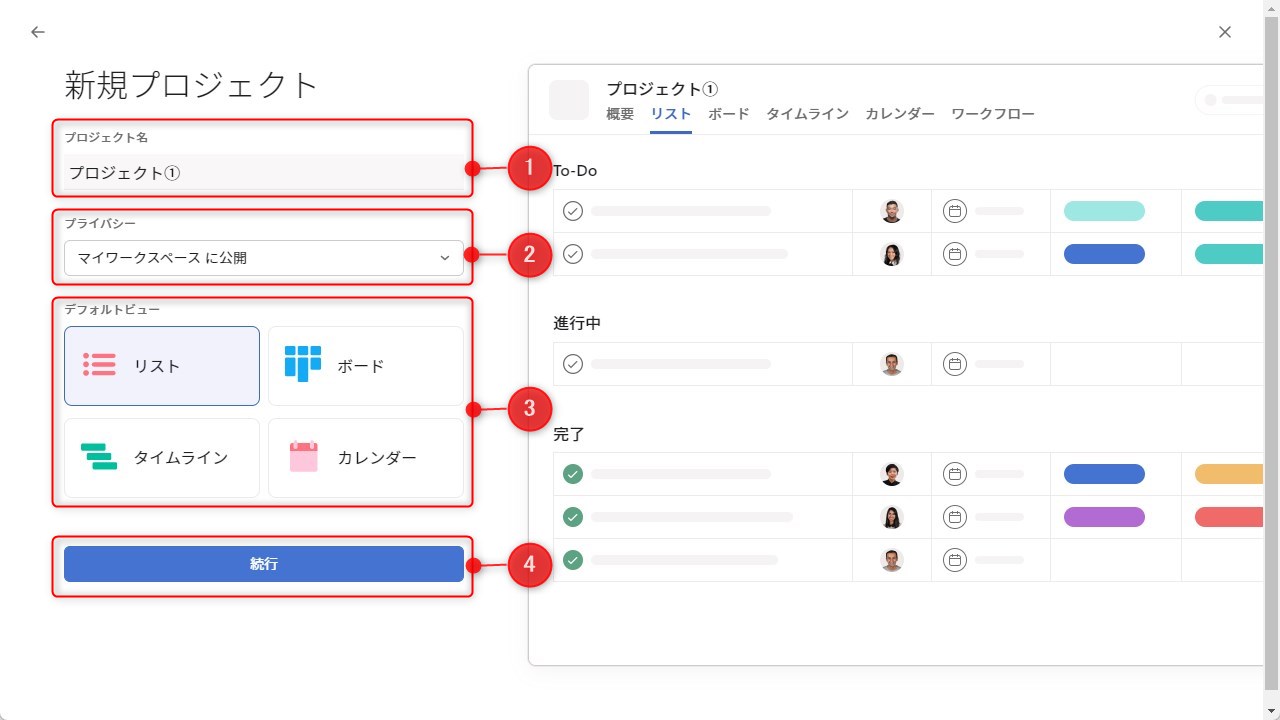The image size is (1280, 720).
Task: Select the カレンダー view icon
Action: tap(303, 457)
